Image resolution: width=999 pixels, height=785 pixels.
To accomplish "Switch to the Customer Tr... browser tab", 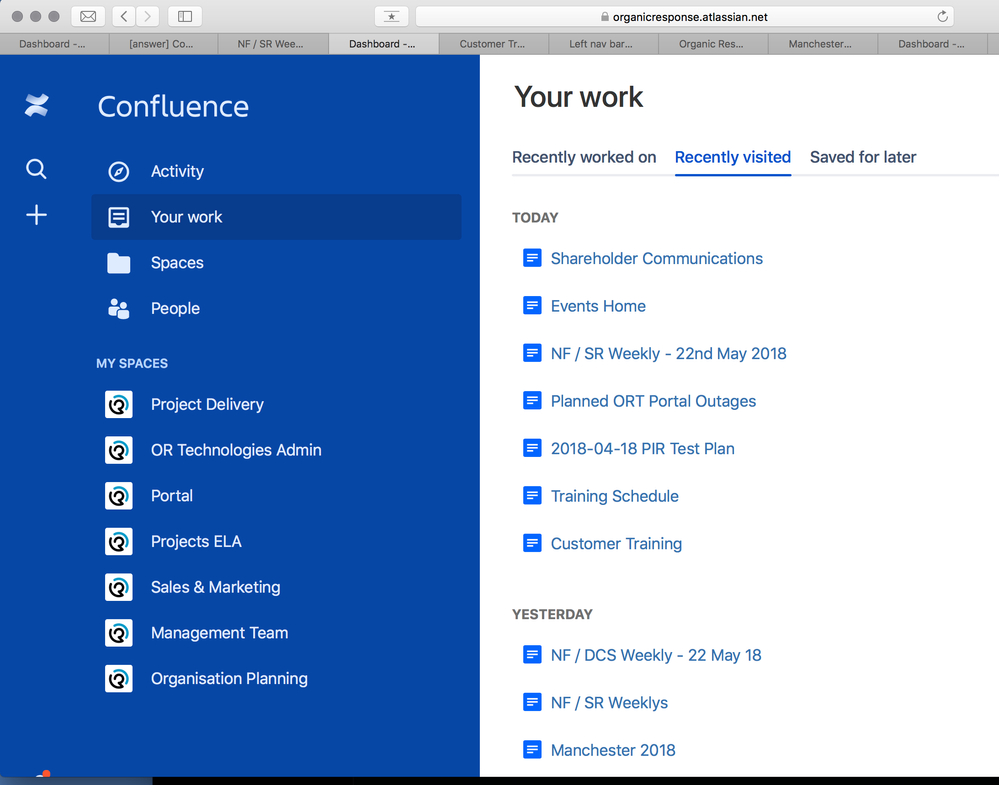I will (x=493, y=43).
